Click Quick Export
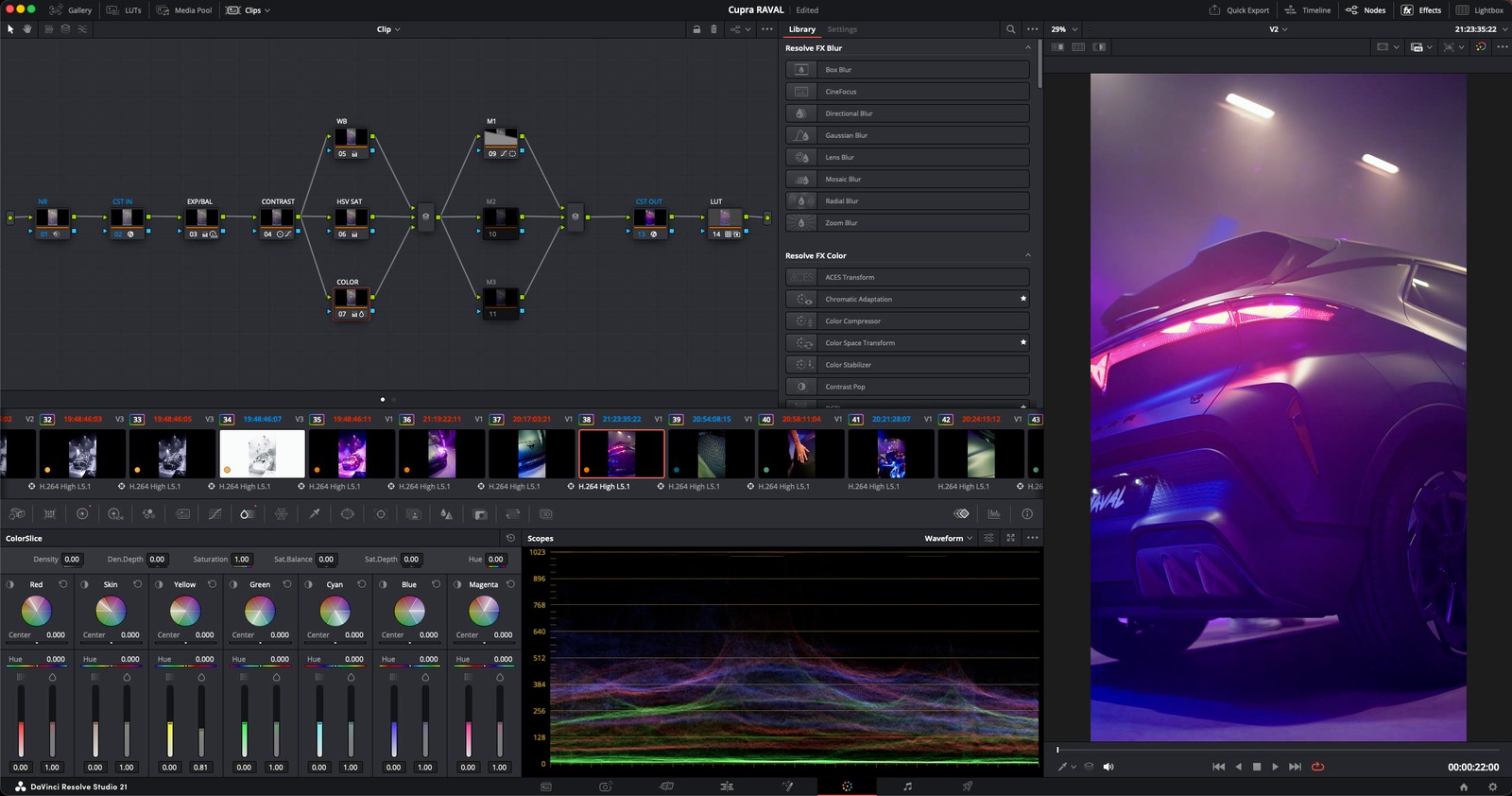Viewport: 1512px width, 796px height. pyautogui.click(x=1239, y=10)
